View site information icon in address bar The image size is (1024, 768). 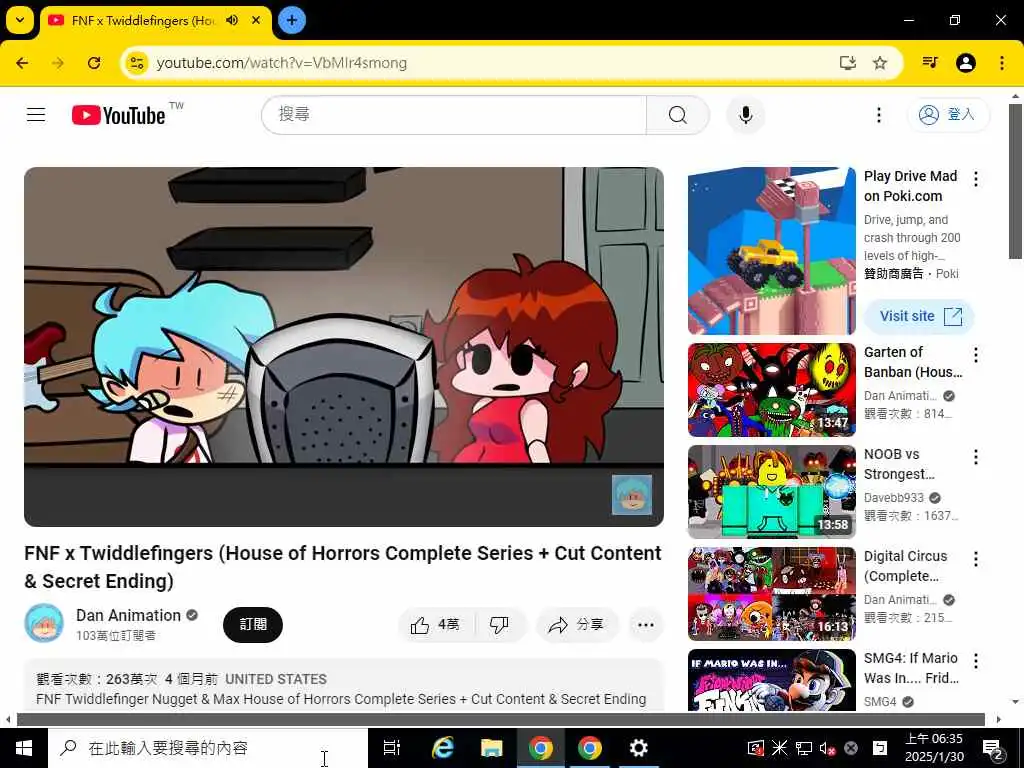(136, 63)
